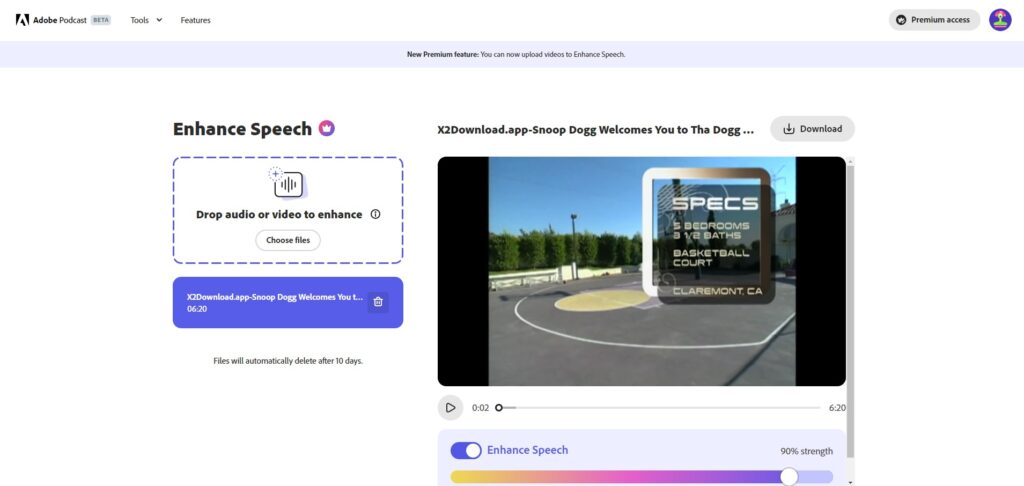The height and width of the screenshot is (486, 1024).
Task: Click the Enhance Speech page heading
Action: 242,129
